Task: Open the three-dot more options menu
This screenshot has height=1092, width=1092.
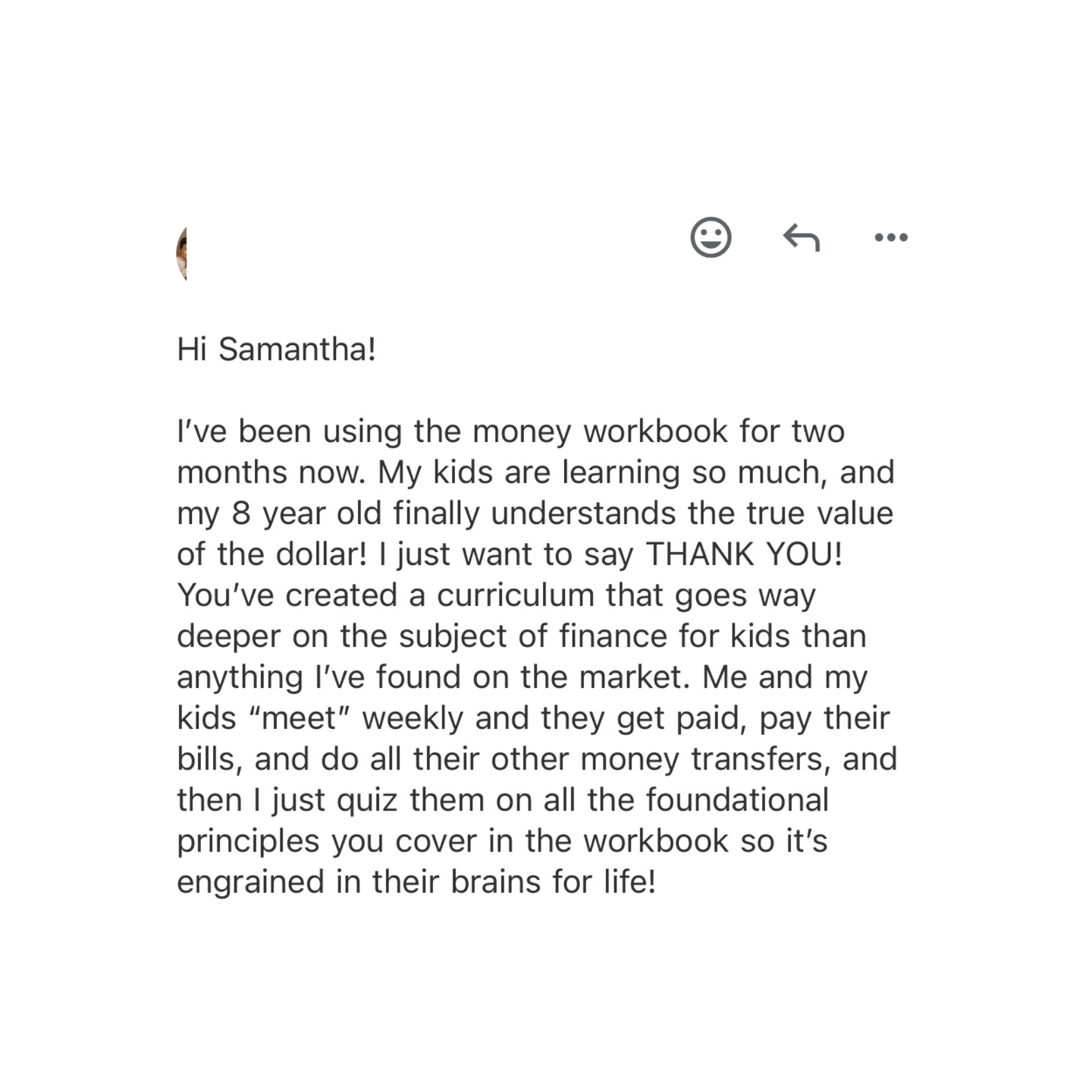Action: pyautogui.click(x=890, y=238)
